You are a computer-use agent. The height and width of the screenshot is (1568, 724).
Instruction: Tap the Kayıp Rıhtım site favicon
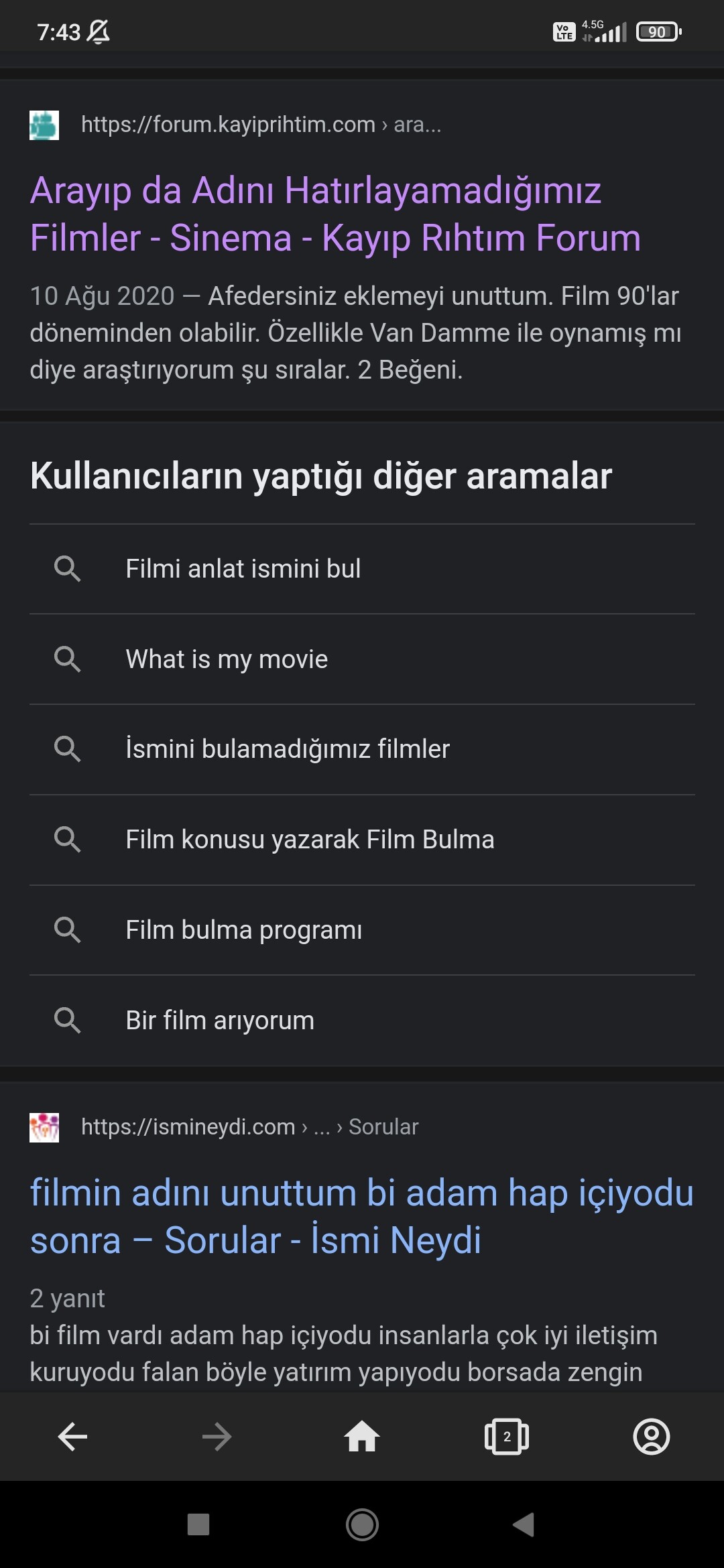[x=44, y=125]
